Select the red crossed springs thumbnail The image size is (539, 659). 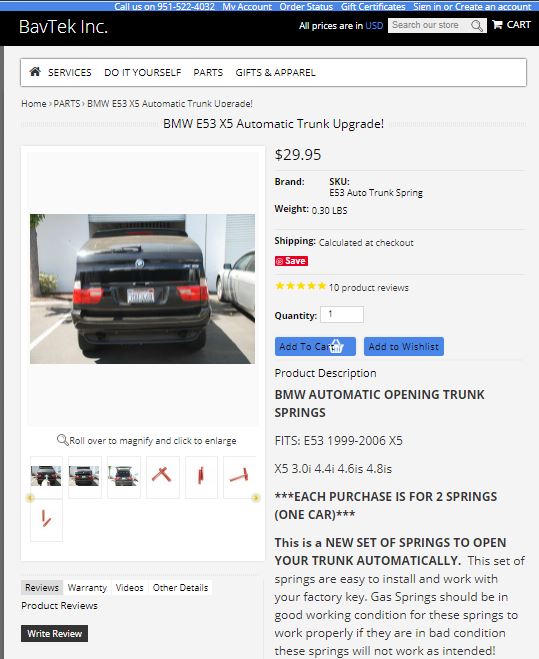pyautogui.click(x=162, y=476)
